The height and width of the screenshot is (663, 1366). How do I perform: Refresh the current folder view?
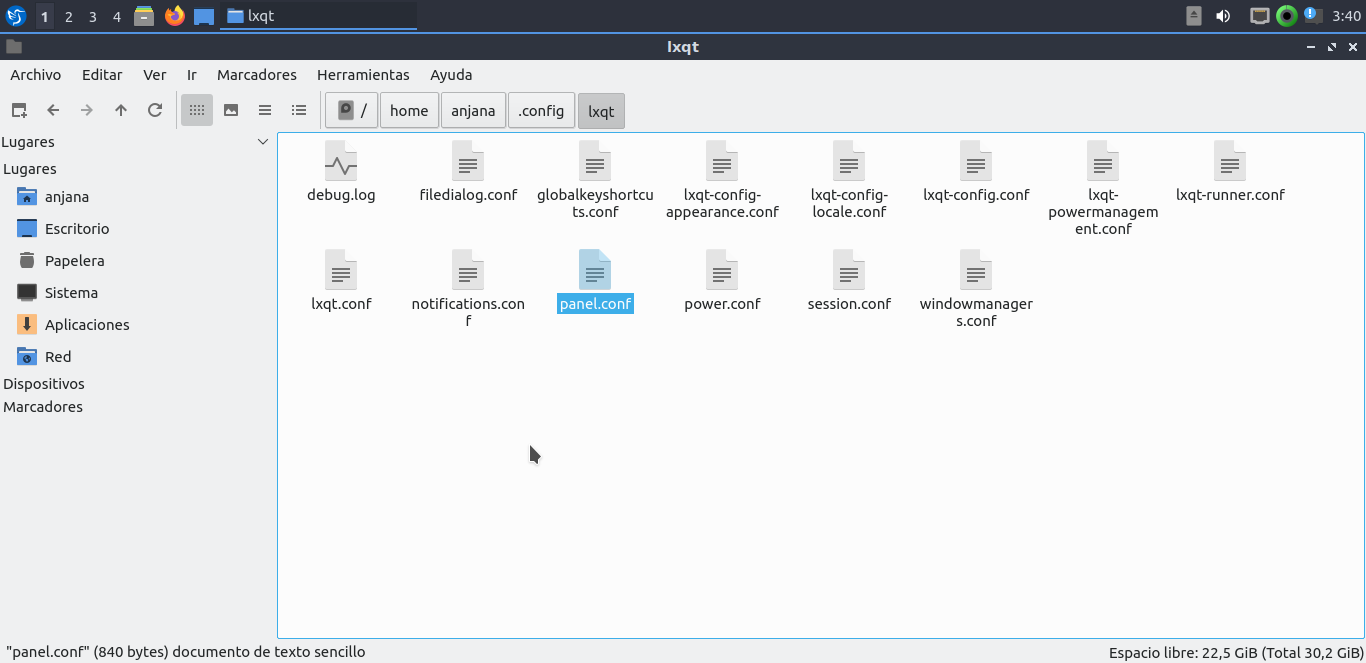pyautogui.click(x=155, y=110)
